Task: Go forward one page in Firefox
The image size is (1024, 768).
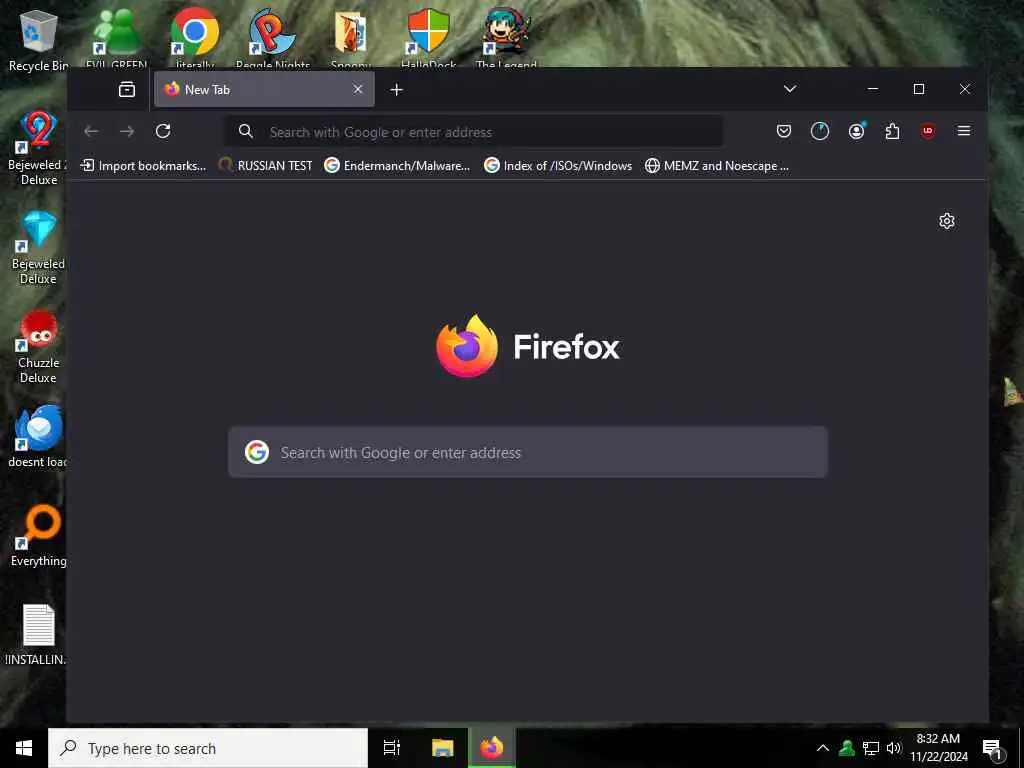Action: (127, 131)
